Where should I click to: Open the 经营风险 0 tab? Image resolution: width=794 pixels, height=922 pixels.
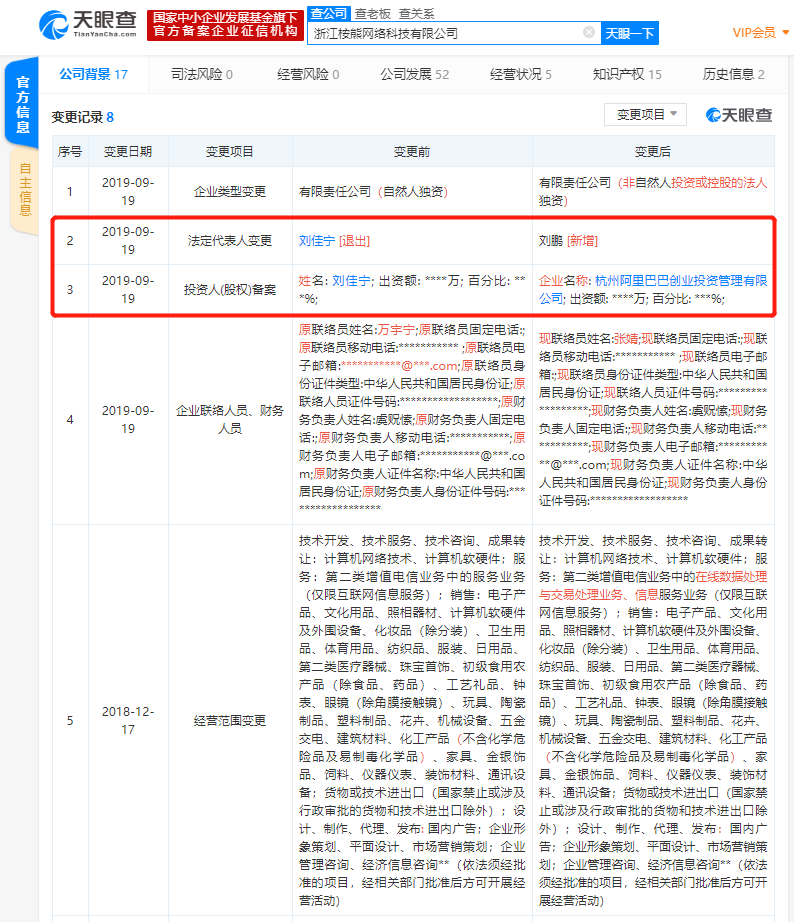pos(308,75)
